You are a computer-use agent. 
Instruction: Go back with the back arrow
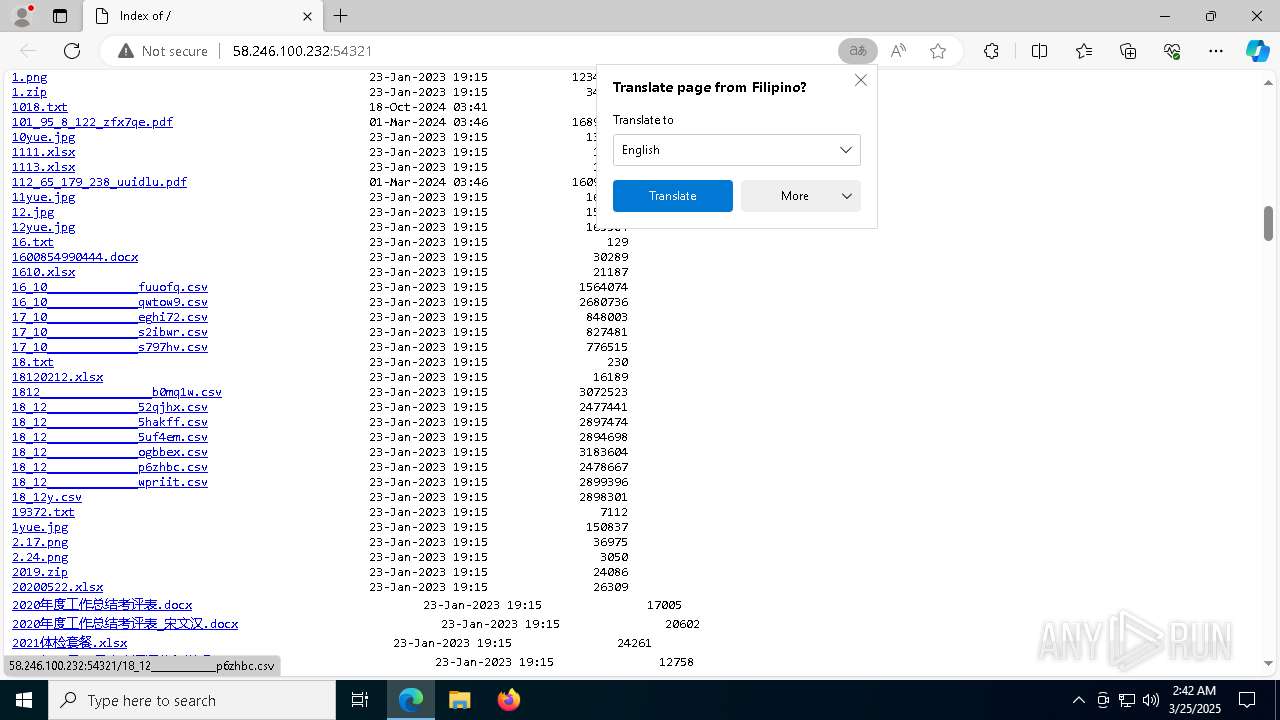tap(29, 51)
